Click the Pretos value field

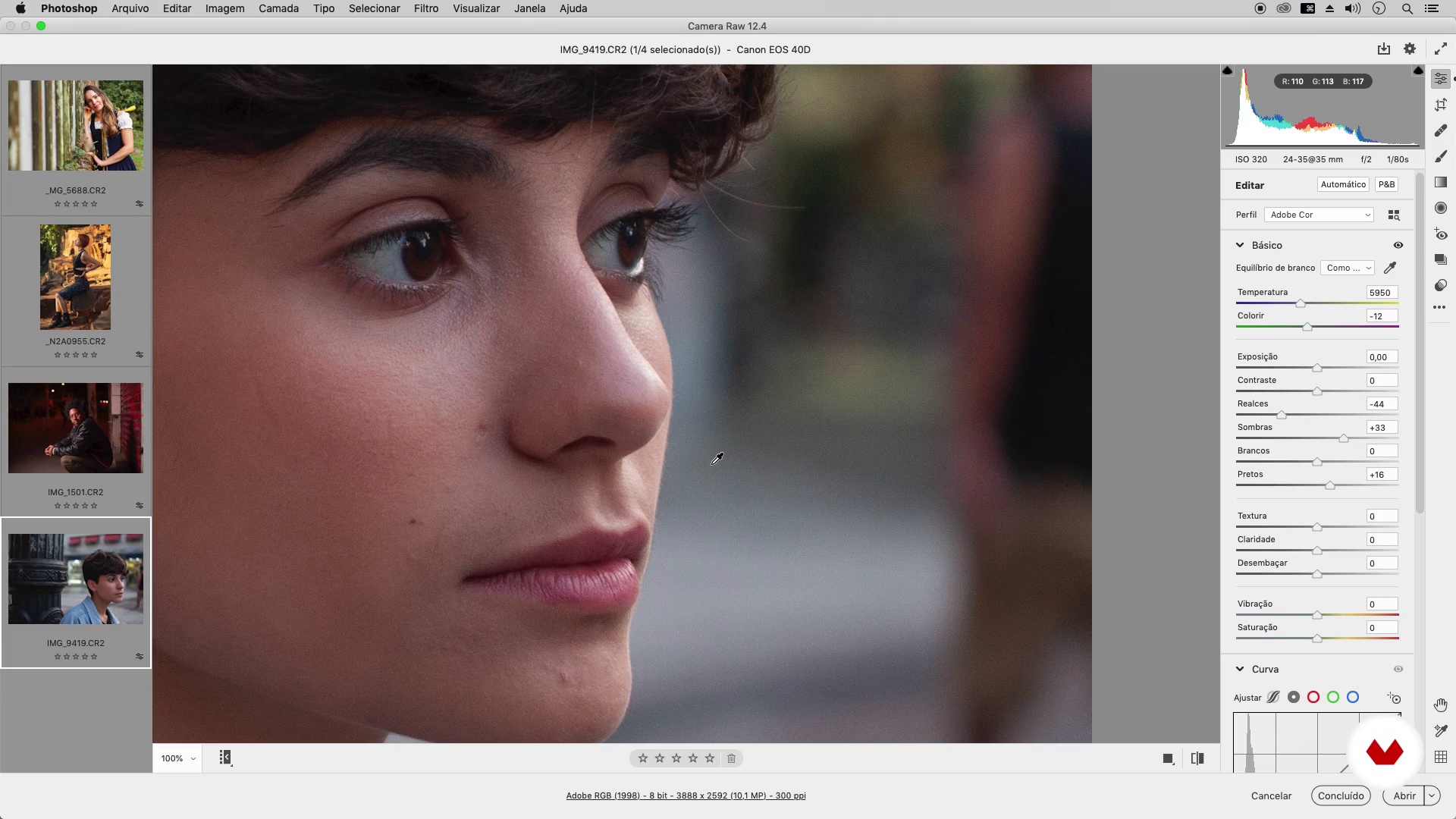pos(1382,475)
